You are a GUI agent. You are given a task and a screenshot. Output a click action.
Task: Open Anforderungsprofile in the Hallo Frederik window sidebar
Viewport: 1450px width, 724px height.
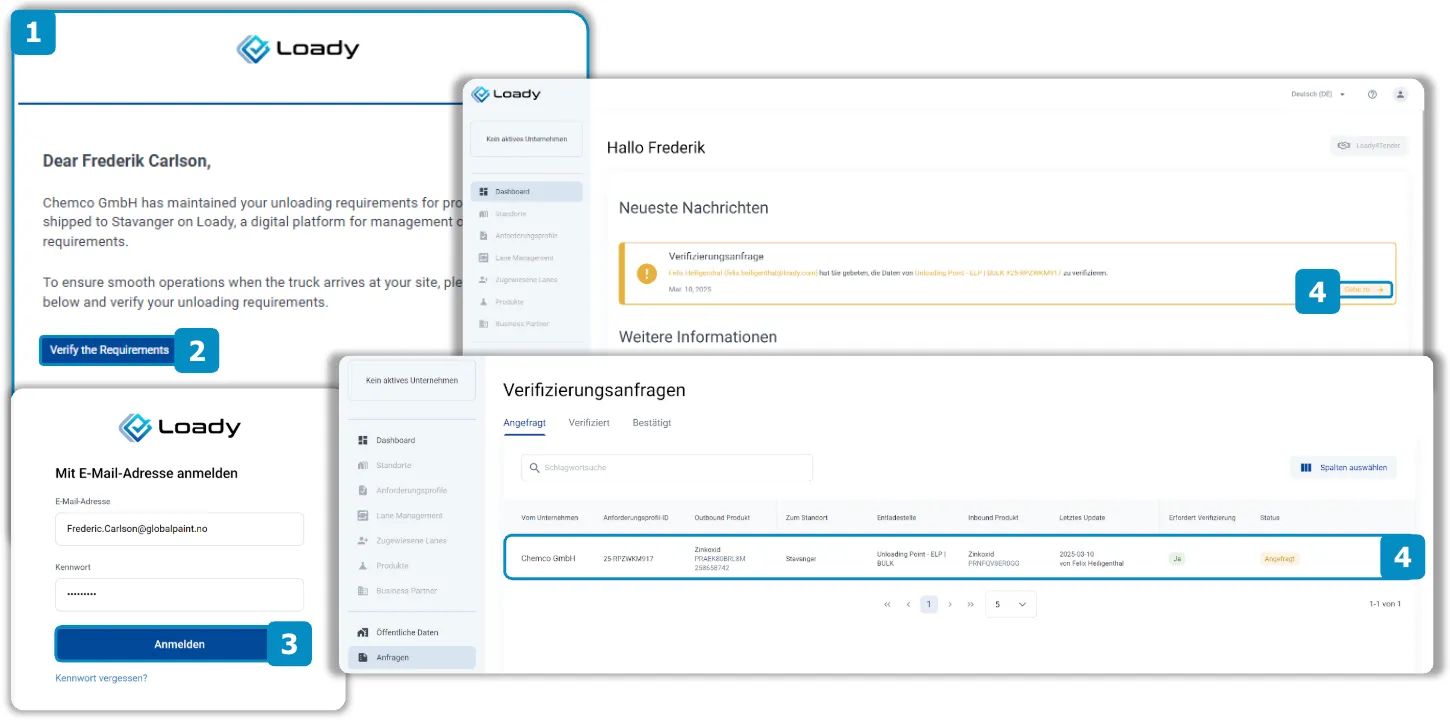(x=526, y=236)
